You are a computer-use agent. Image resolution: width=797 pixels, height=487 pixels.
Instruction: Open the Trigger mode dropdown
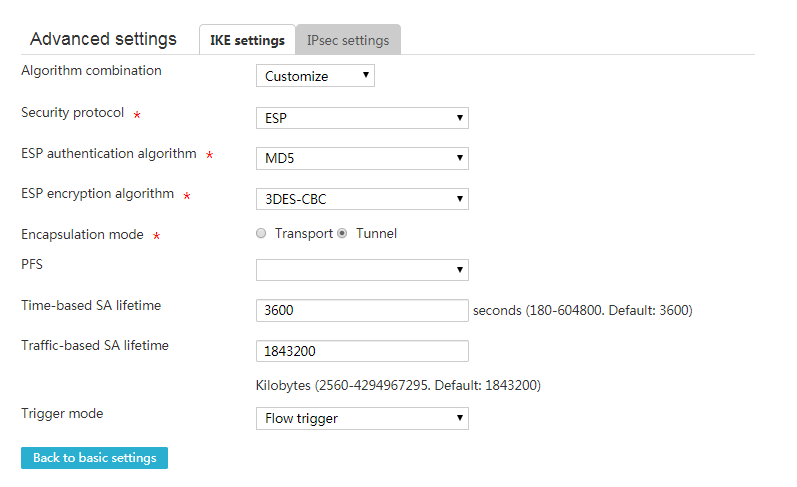[362, 418]
